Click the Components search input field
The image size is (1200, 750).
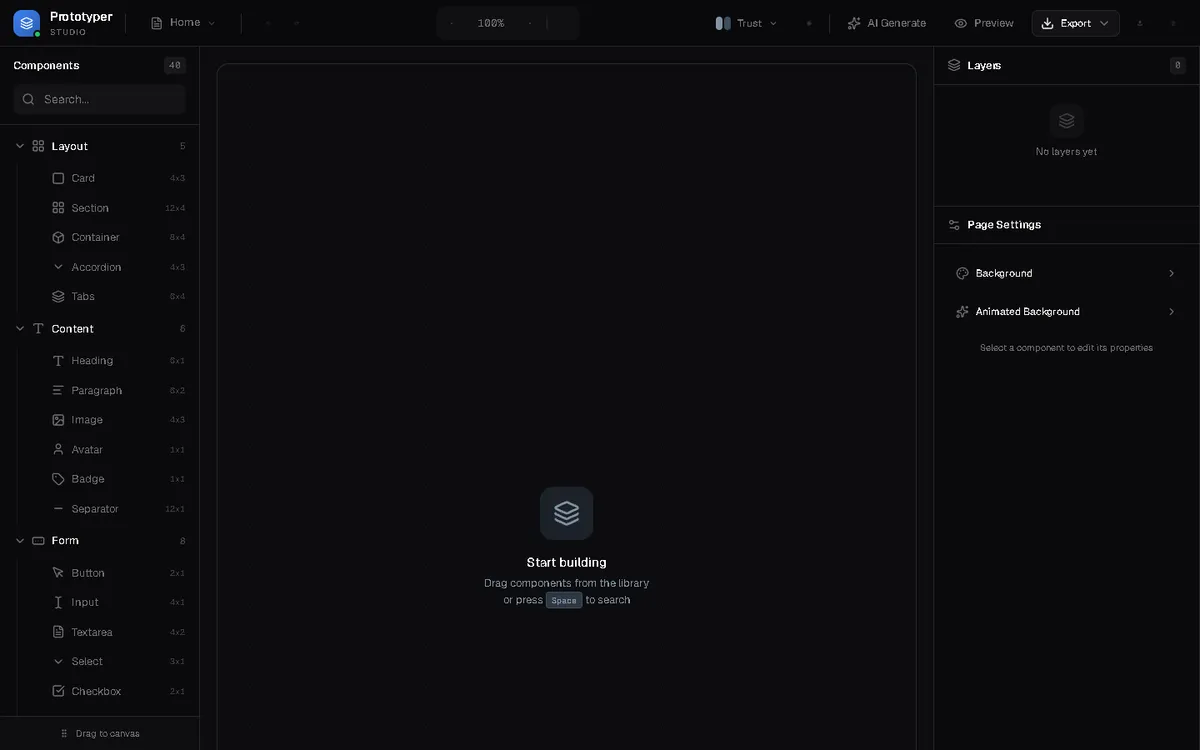click(x=100, y=99)
